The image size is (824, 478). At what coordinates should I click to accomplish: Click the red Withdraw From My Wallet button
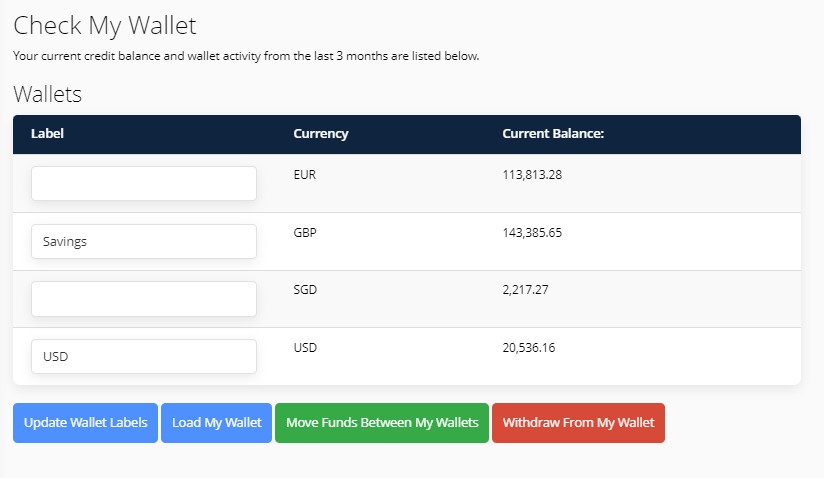(579, 423)
